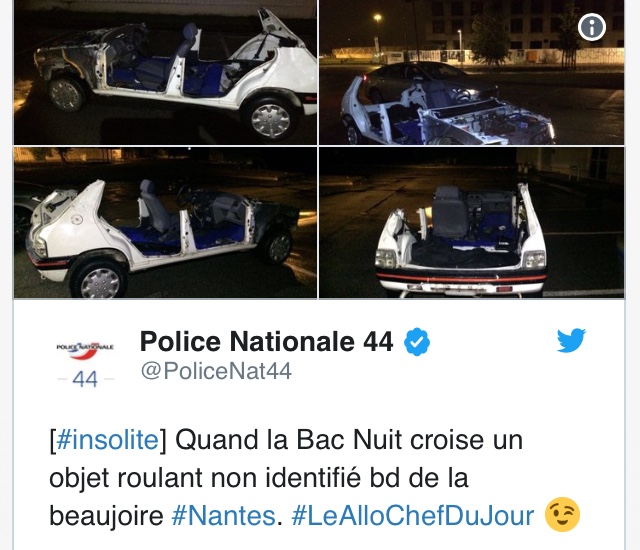Viewport: 640px width, 550px height.
Task: View the top-right engine-bay car photo
Action: click(471, 72)
